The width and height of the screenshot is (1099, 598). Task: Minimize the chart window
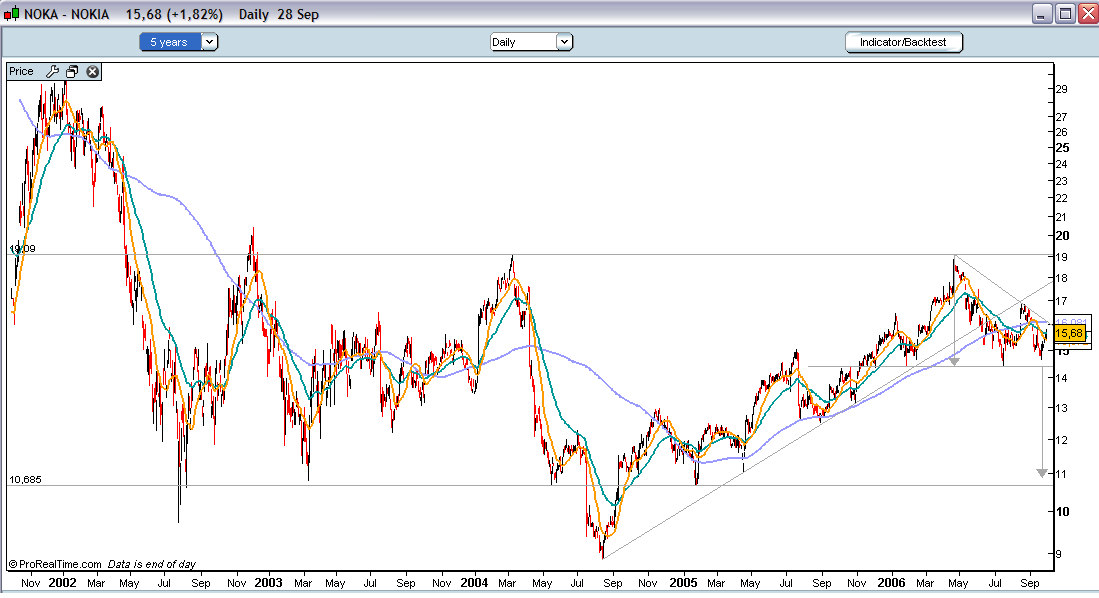(1042, 14)
